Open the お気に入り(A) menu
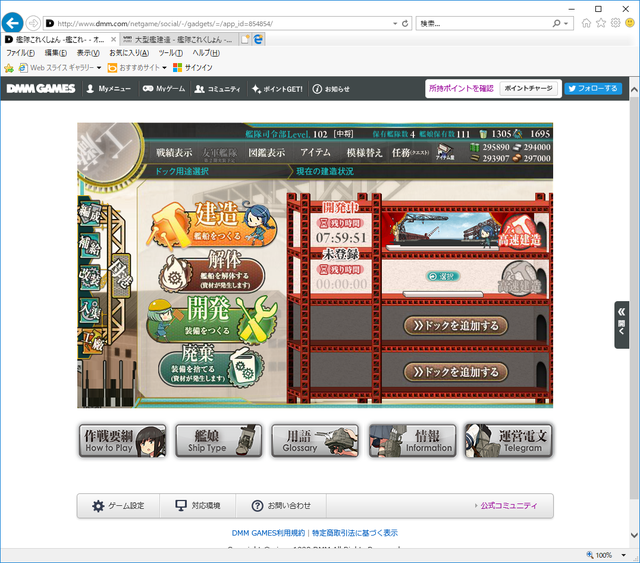 [x=129, y=53]
